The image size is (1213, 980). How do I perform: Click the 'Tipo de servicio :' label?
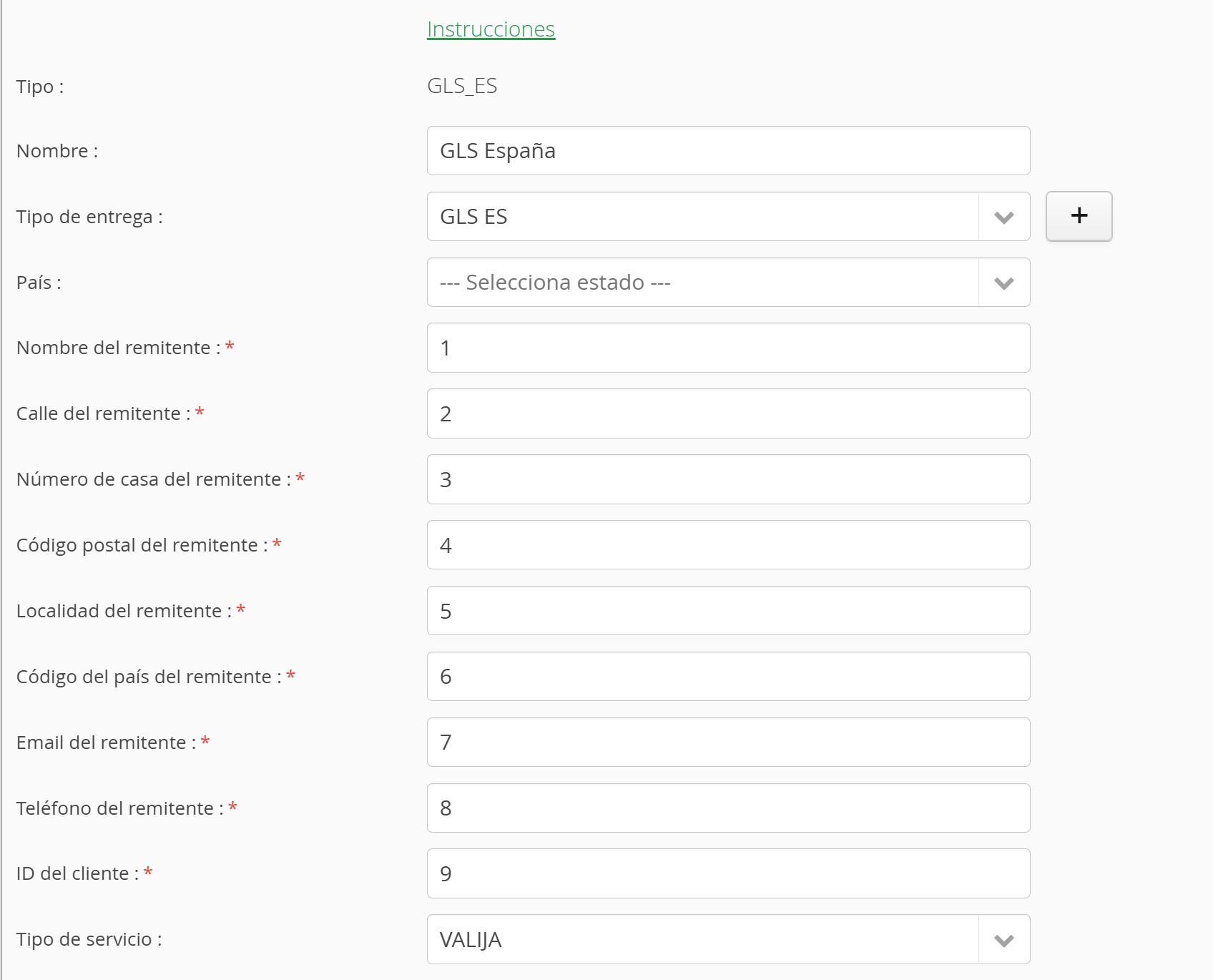point(89,939)
